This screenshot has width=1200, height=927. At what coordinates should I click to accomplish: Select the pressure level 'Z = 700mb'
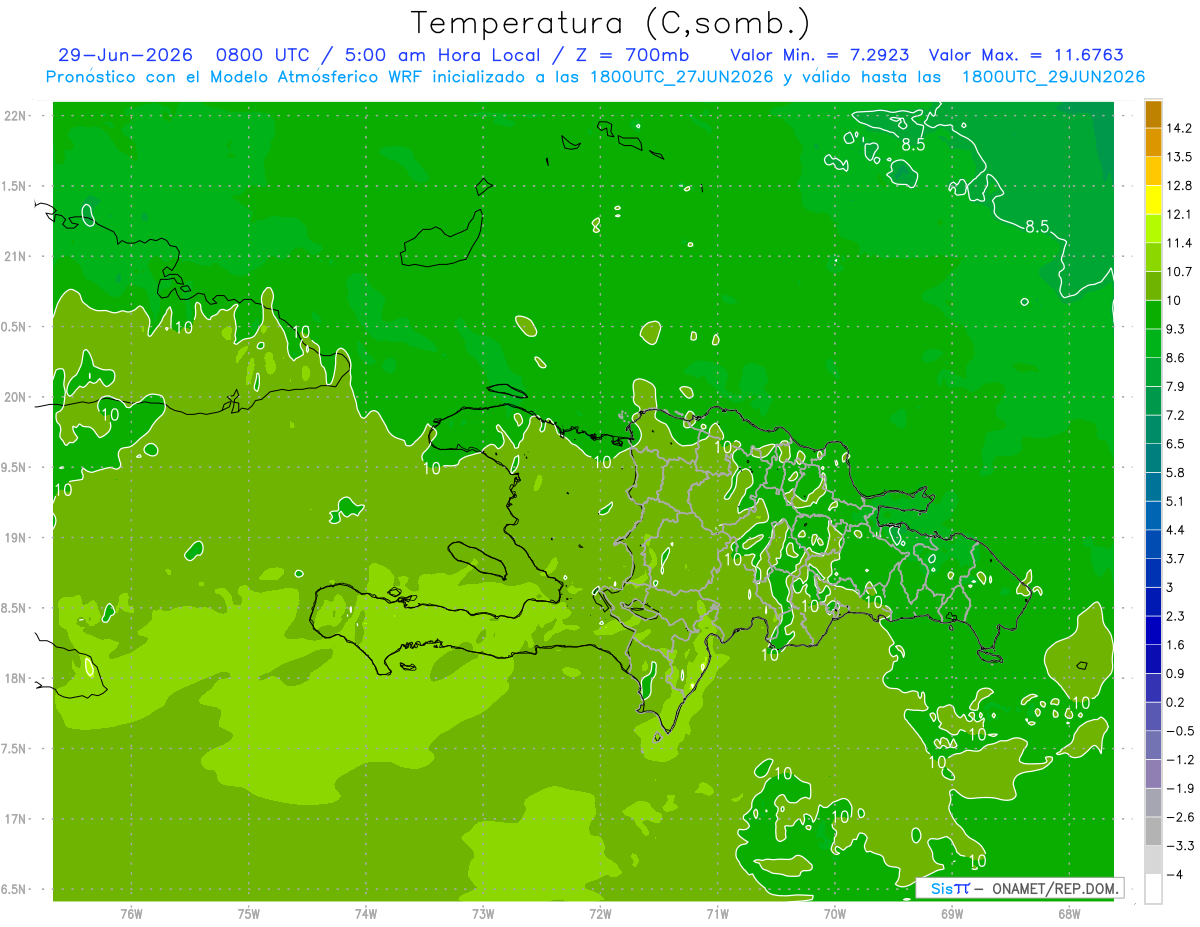[631, 55]
